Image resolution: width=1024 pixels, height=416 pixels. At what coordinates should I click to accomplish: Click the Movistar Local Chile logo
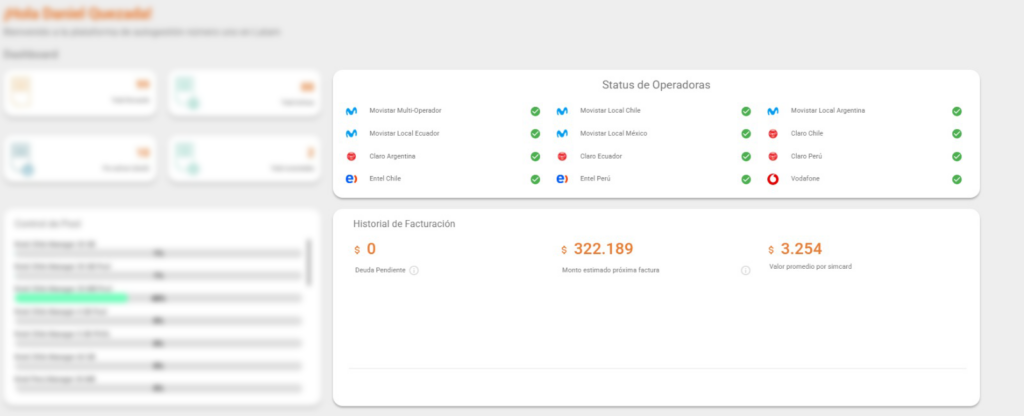[562, 111]
